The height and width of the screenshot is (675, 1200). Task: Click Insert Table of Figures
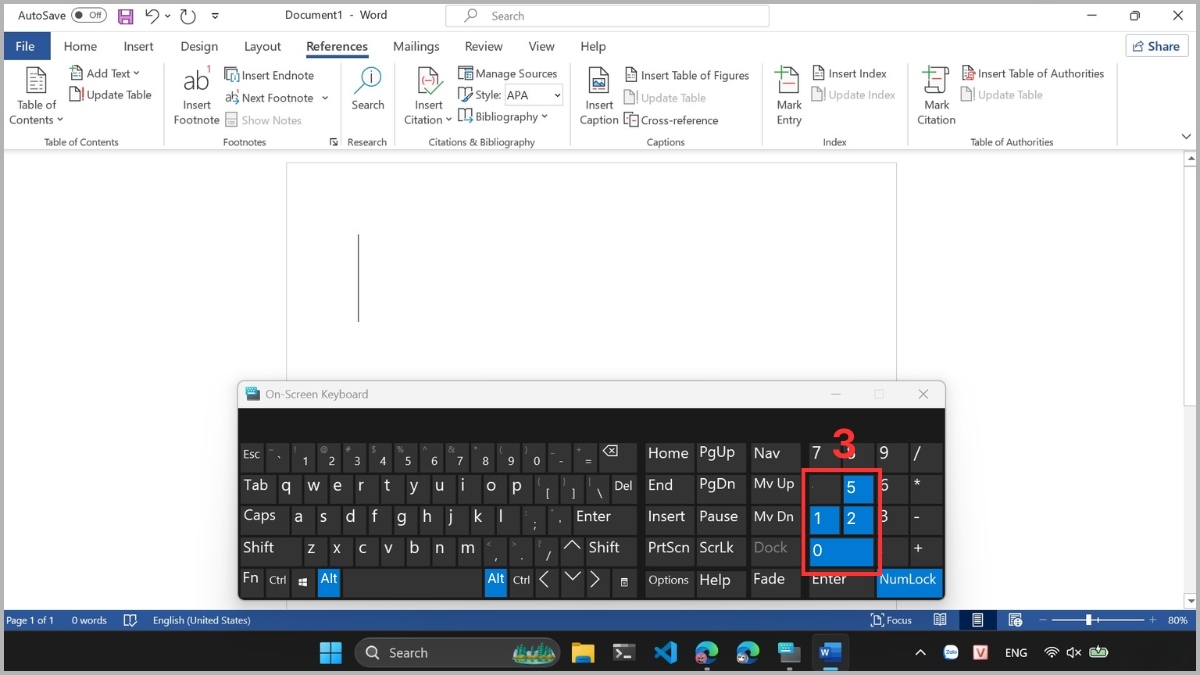686,75
